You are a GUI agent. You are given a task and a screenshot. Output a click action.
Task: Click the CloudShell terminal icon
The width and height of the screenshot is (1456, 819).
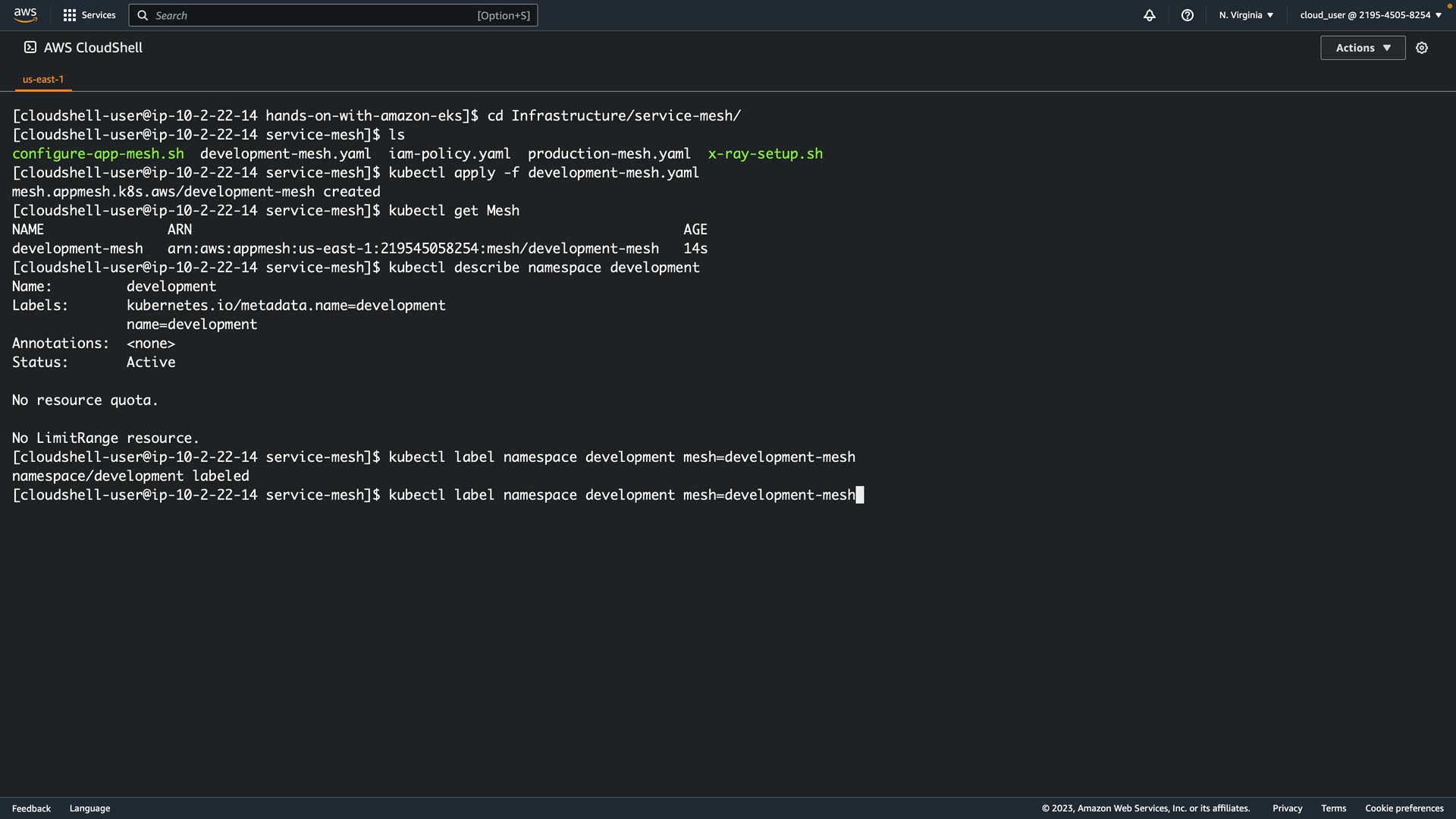pyautogui.click(x=30, y=47)
